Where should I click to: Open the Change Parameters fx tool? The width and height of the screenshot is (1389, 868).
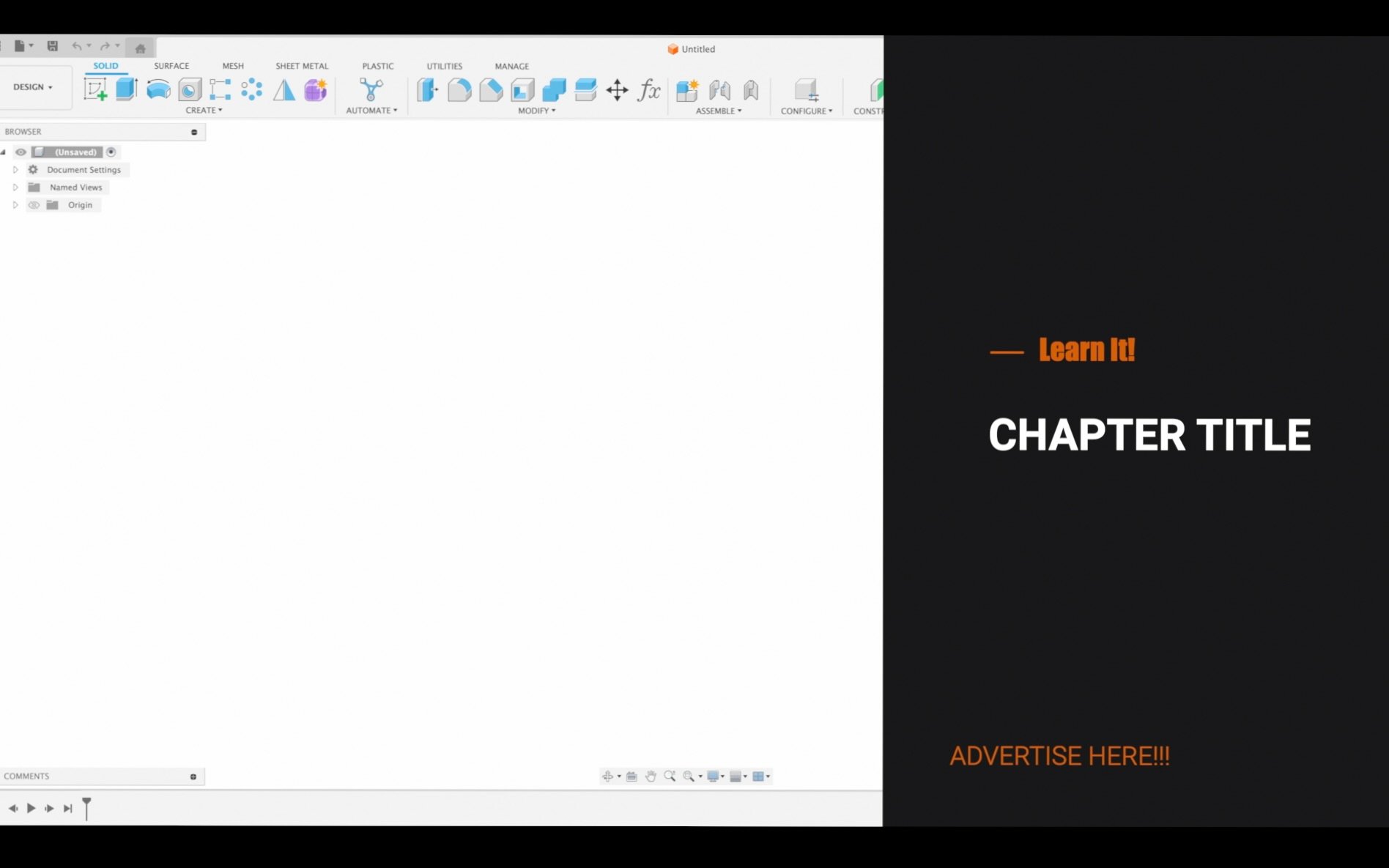coord(648,90)
